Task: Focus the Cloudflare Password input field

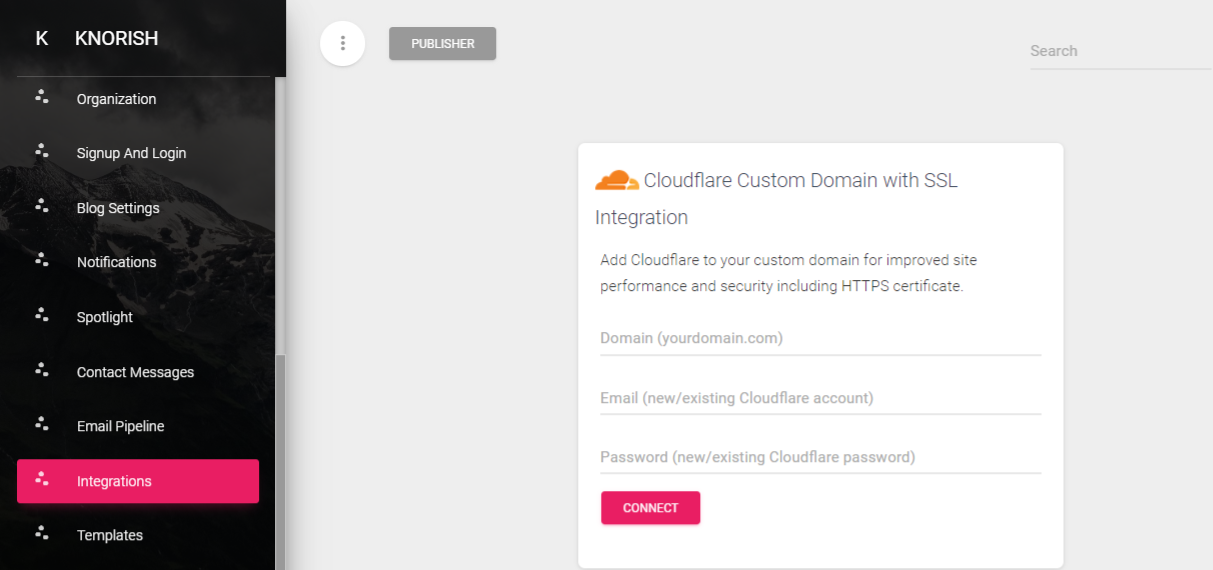Action: pos(820,457)
